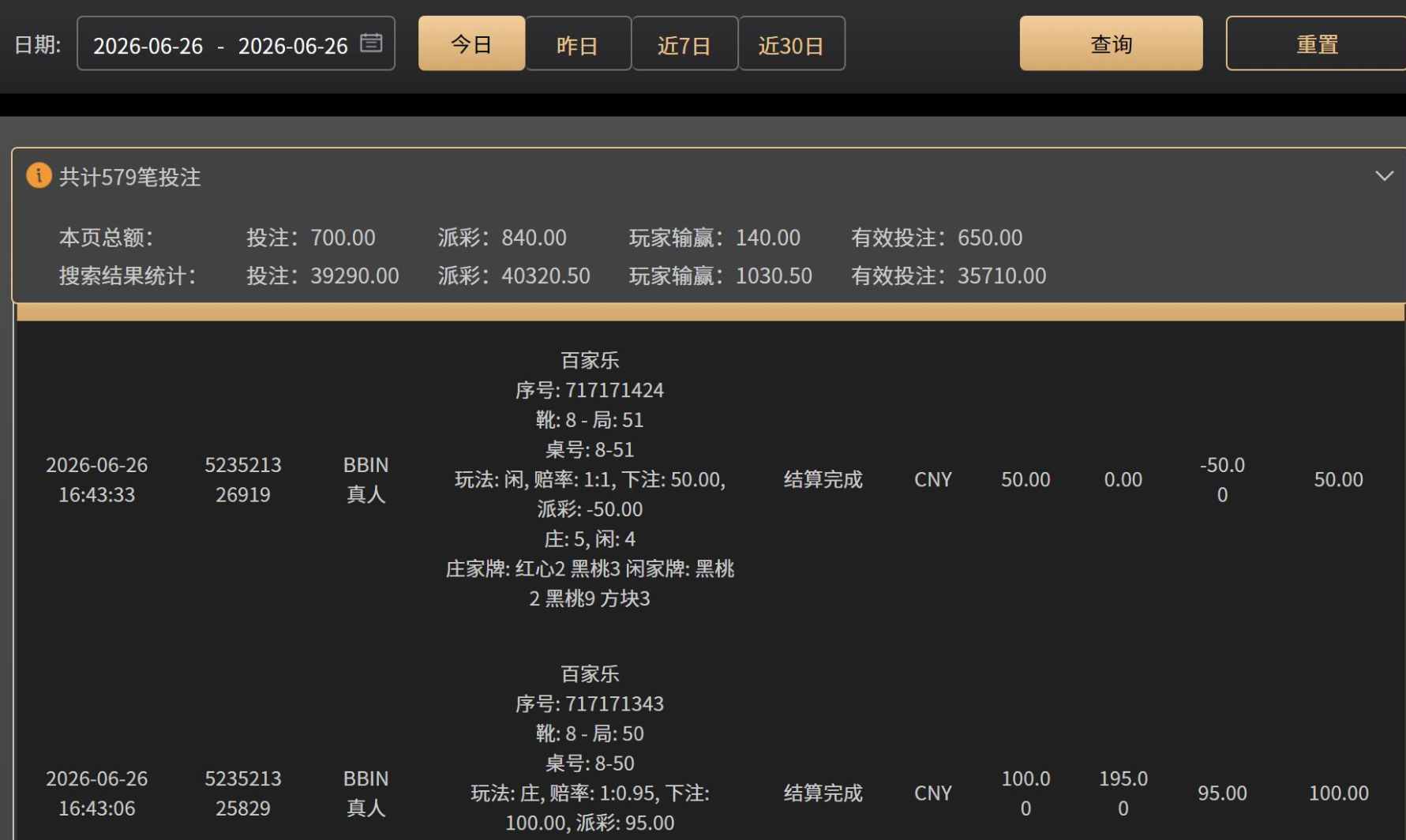Select the search total 投注: 39290.00
1406x840 pixels.
323,276
